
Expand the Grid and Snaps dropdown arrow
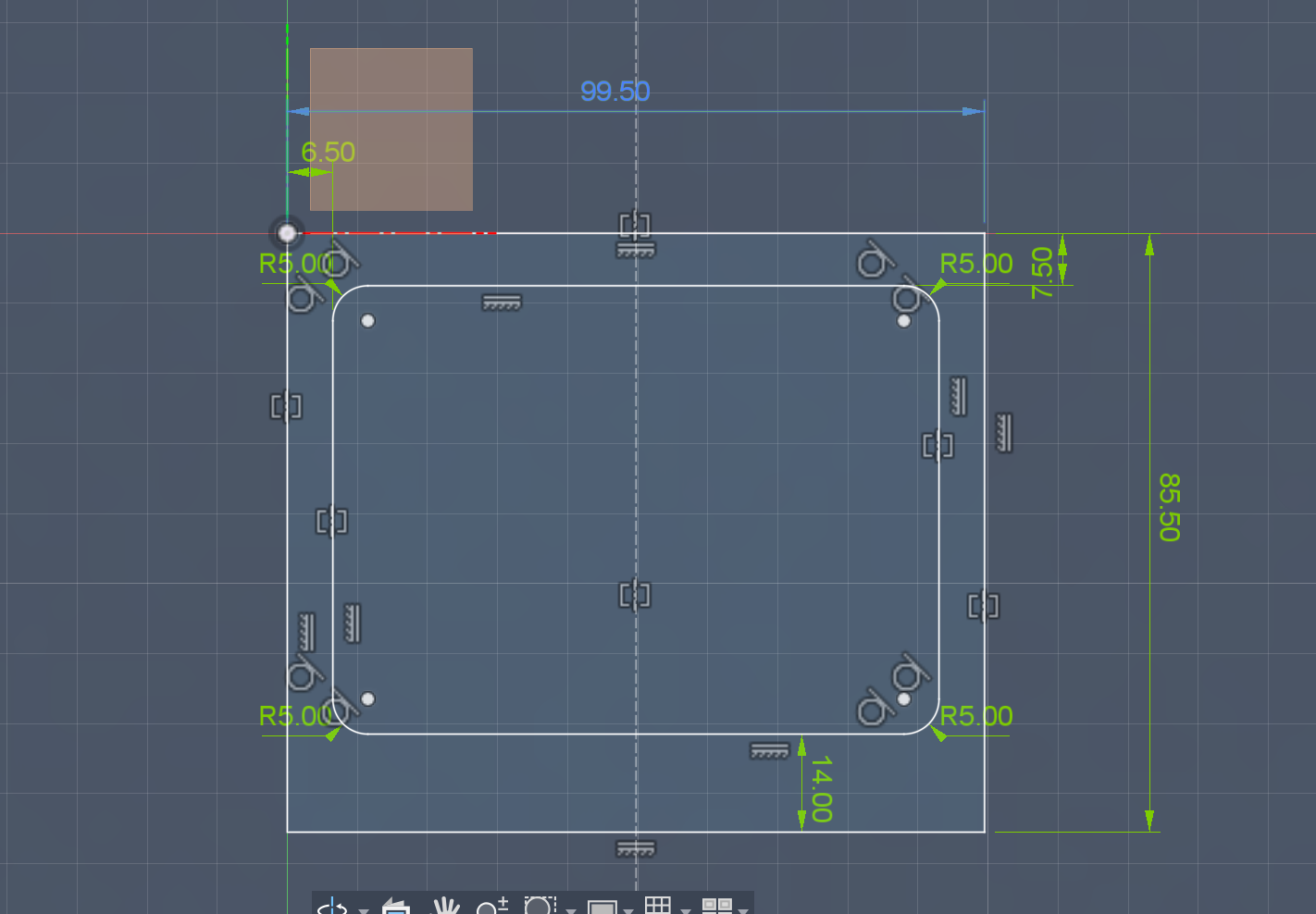(x=686, y=910)
